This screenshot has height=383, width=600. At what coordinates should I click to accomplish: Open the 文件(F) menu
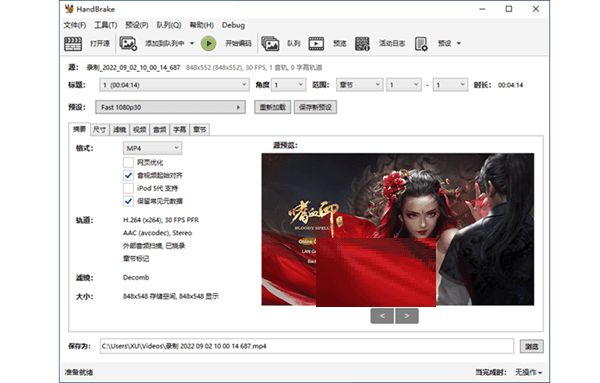pyautogui.click(x=75, y=25)
